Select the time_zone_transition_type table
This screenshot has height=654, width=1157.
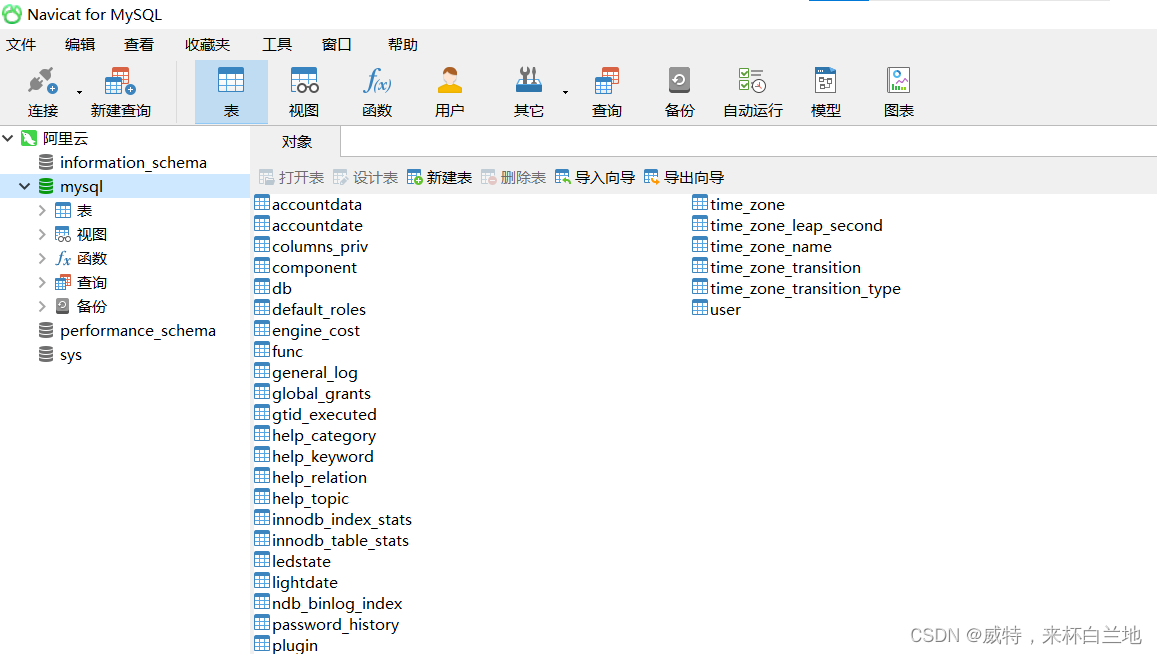[x=796, y=289]
